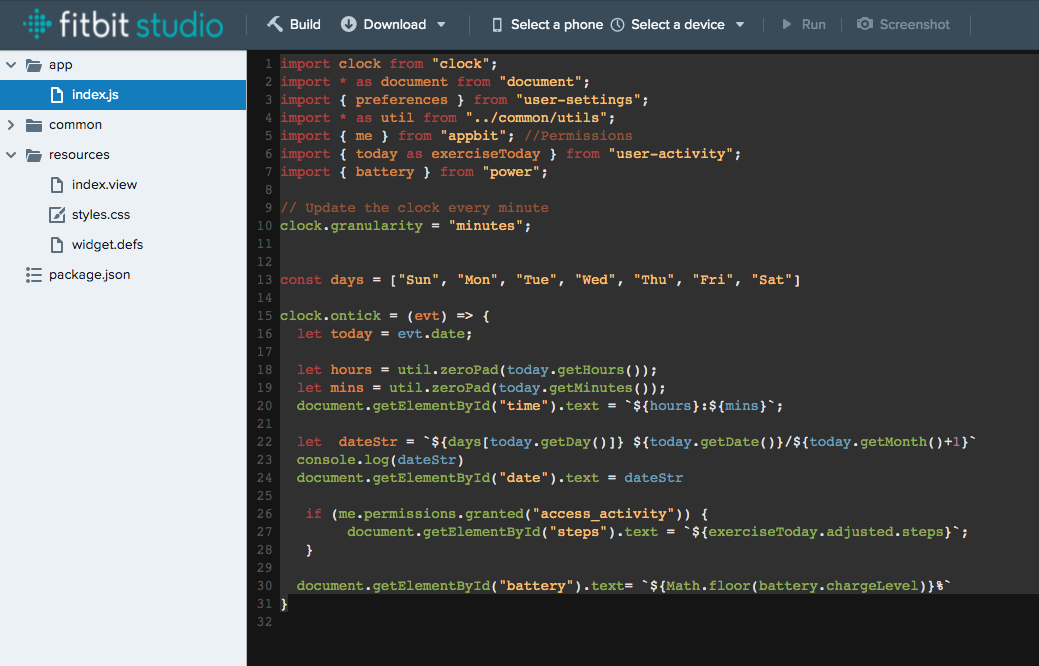1039x666 pixels.
Task: Click console.log(dateStr) in the code
Action: tap(380, 460)
